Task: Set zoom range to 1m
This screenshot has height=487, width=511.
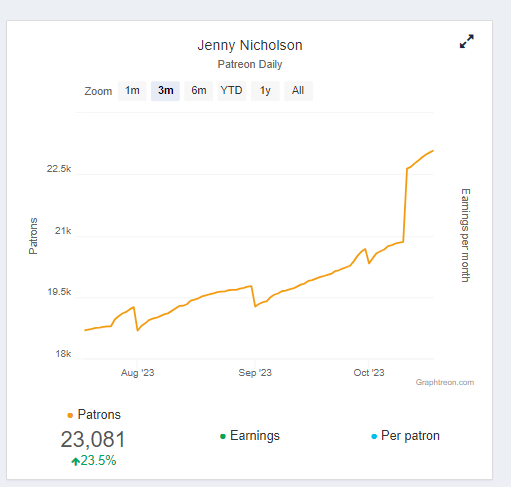Action: [x=132, y=91]
